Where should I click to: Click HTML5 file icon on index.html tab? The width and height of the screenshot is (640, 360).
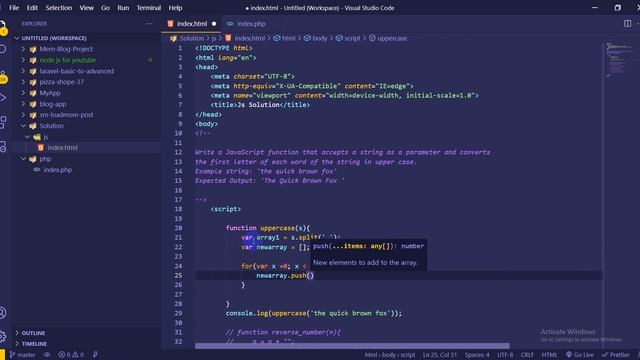pos(171,24)
